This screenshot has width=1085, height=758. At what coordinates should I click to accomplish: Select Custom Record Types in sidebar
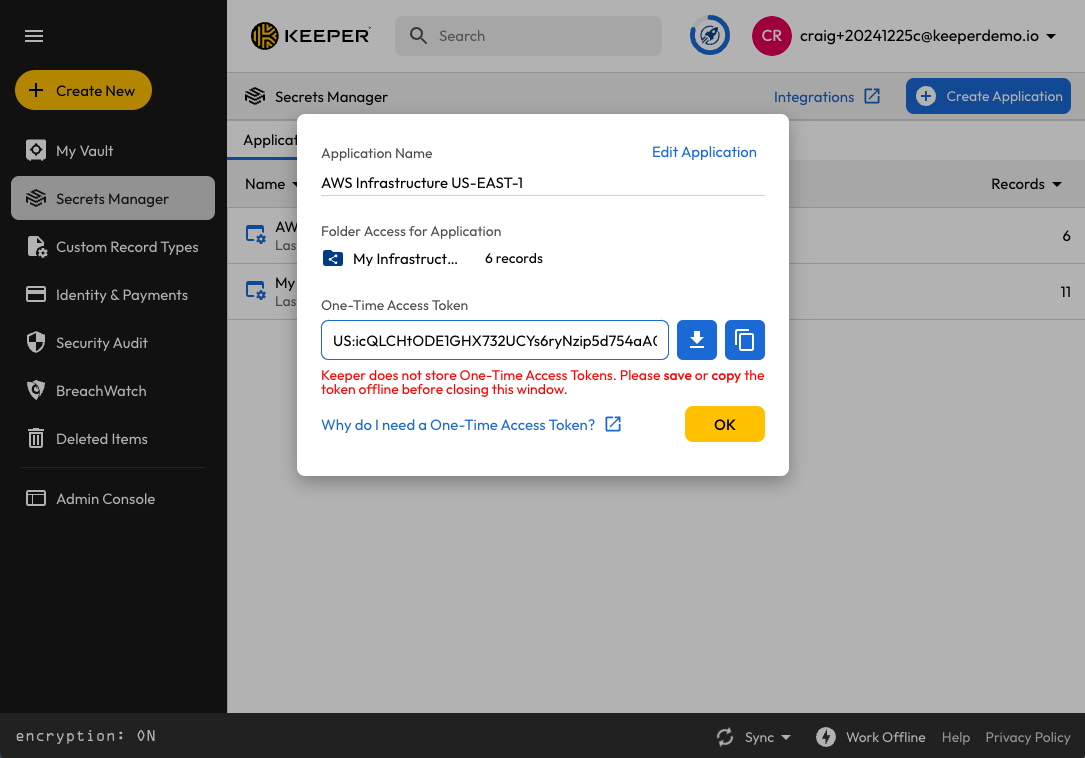click(126, 247)
